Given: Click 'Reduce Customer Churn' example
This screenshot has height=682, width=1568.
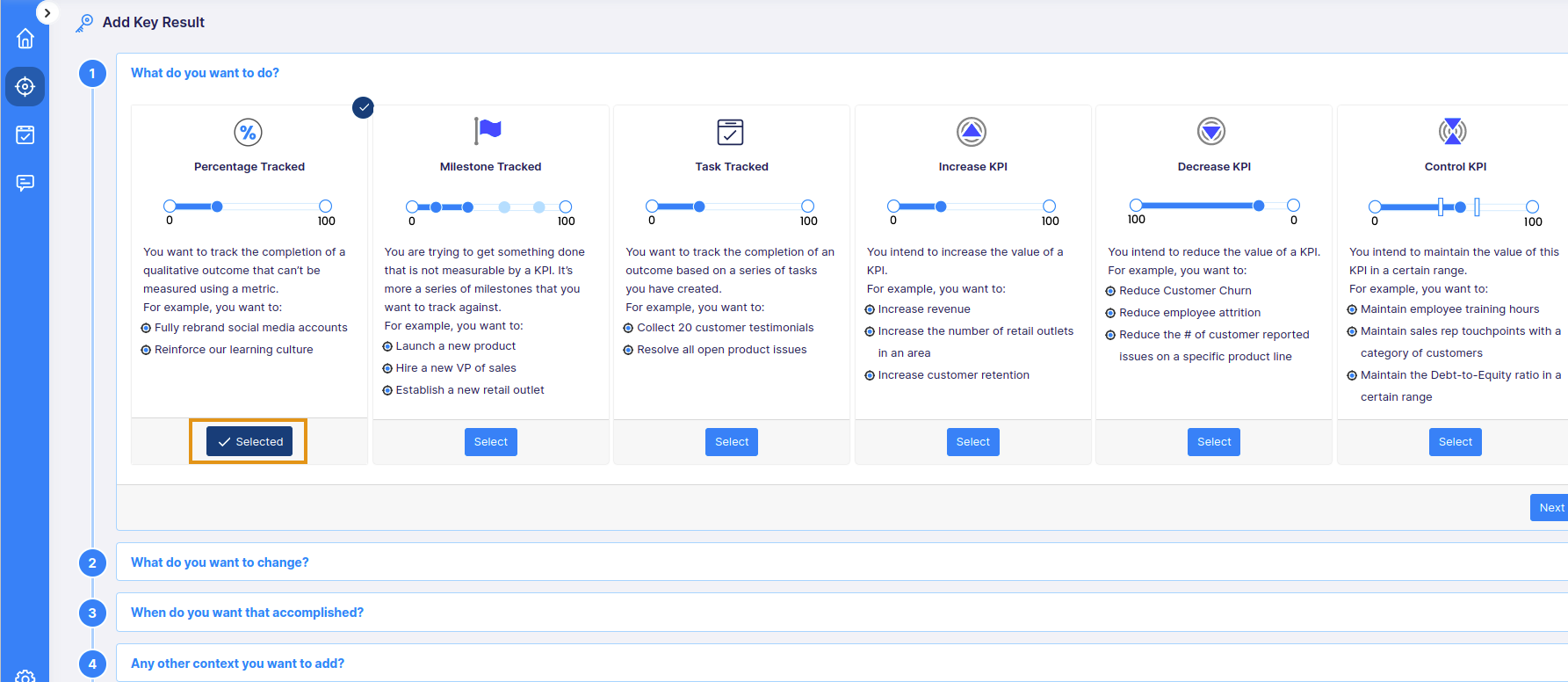Looking at the screenshot, I should [x=1185, y=291].
